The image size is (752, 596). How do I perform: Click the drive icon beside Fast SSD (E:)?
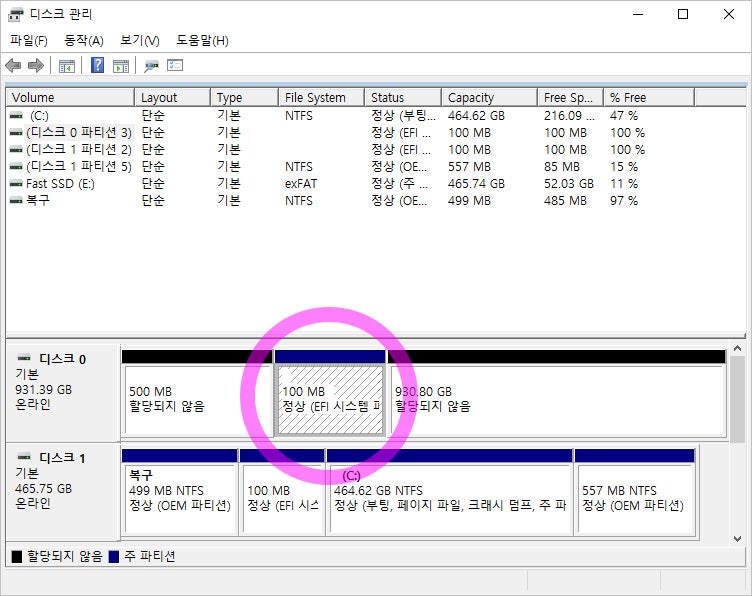click(16, 184)
